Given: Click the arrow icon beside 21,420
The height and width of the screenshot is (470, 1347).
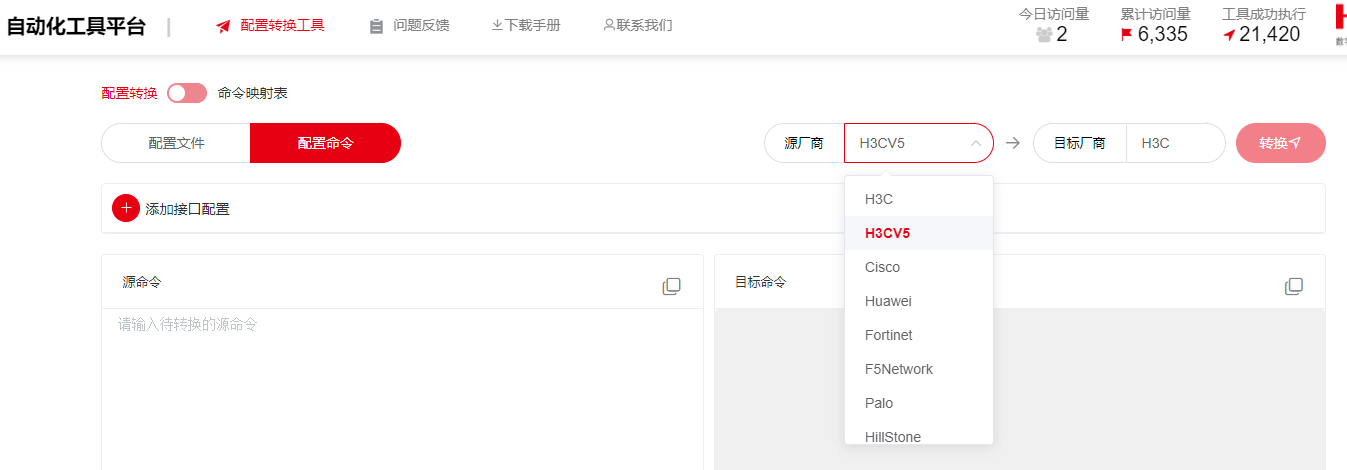Looking at the screenshot, I should click(x=1229, y=35).
